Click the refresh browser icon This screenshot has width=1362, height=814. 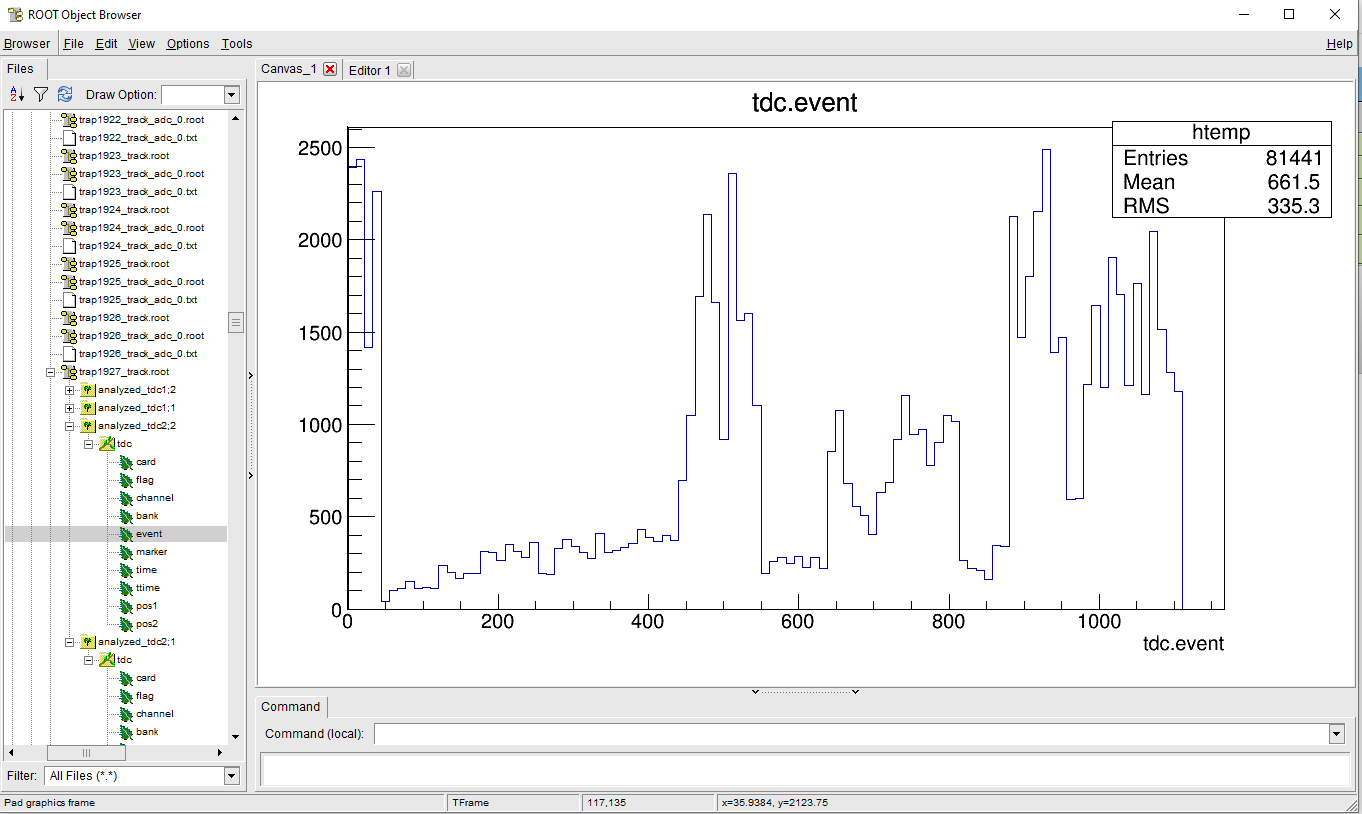pos(65,94)
